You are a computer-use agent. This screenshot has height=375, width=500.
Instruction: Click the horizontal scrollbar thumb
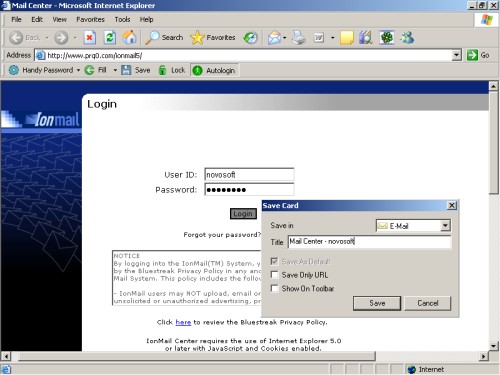[197, 356]
